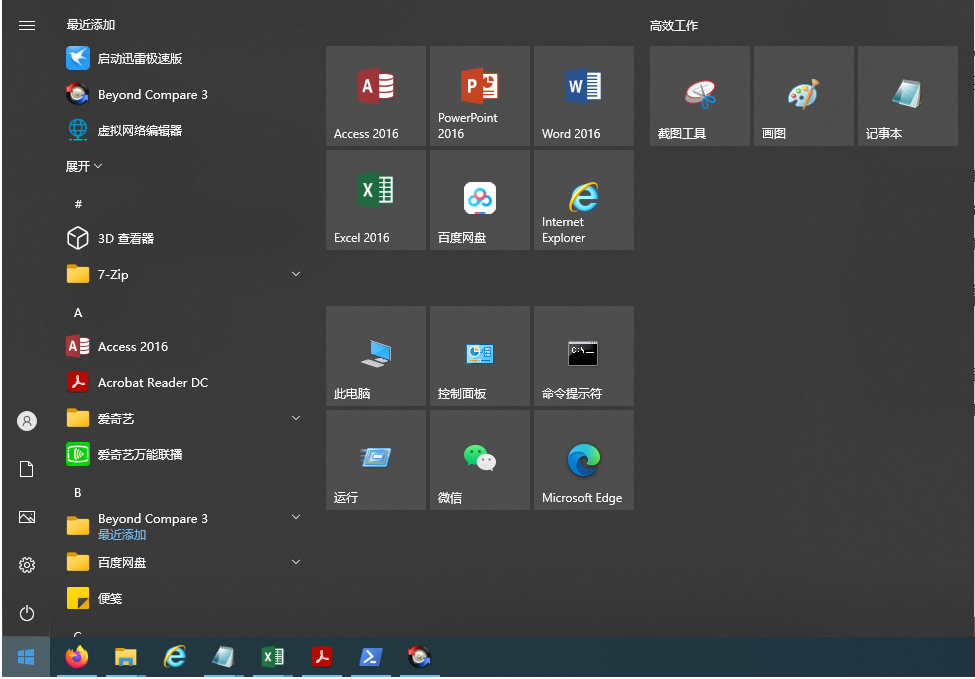This screenshot has height=679, width=975.
Task: Launch the Access 2016 tile
Action: tap(375, 96)
